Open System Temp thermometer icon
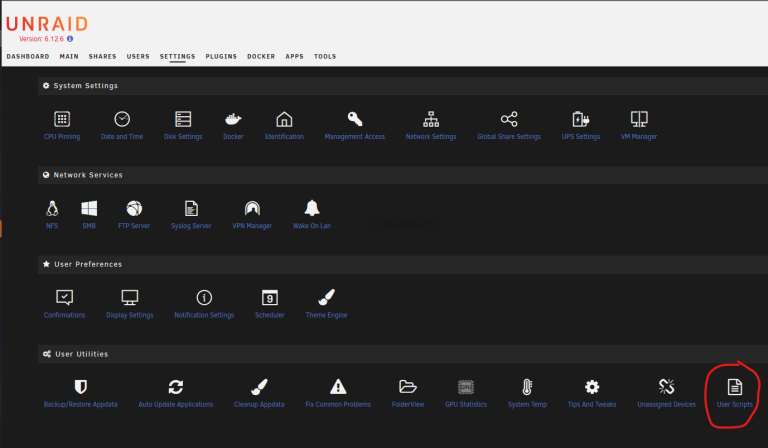Screen dimensions: 768x448 tap(527, 387)
